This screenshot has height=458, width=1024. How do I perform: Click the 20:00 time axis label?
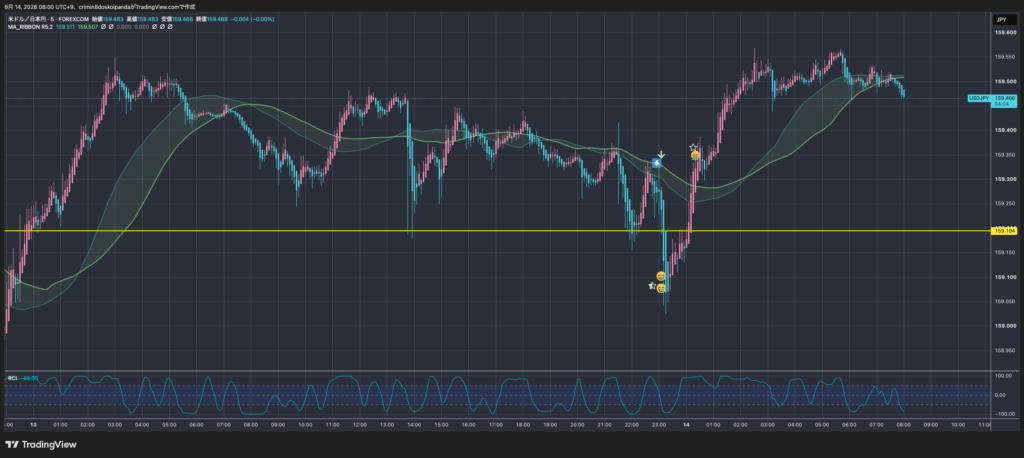[577, 425]
